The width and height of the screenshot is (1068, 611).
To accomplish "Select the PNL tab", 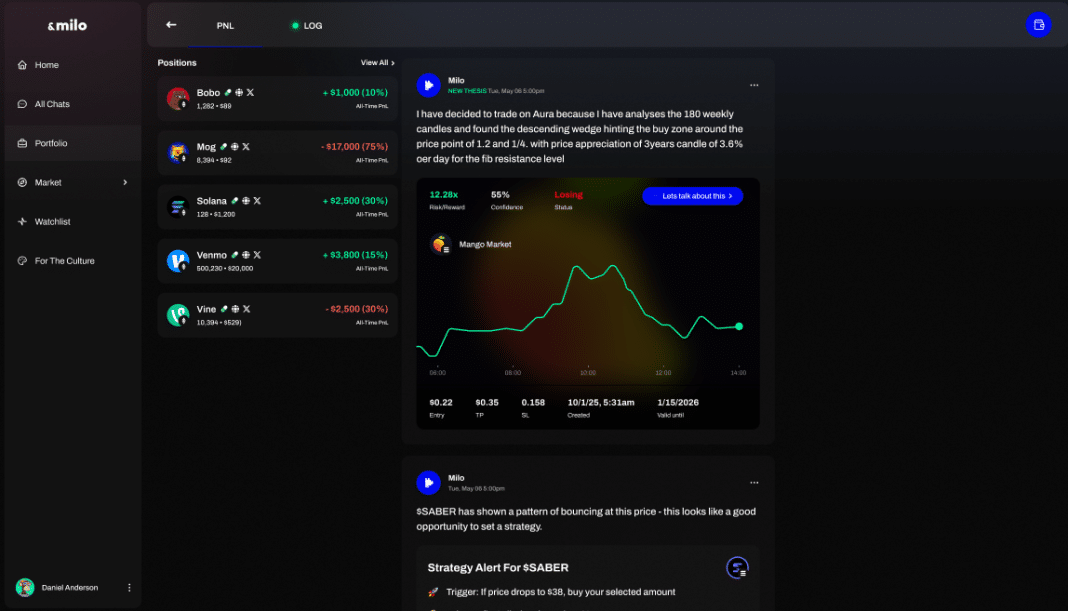I will (x=225, y=26).
